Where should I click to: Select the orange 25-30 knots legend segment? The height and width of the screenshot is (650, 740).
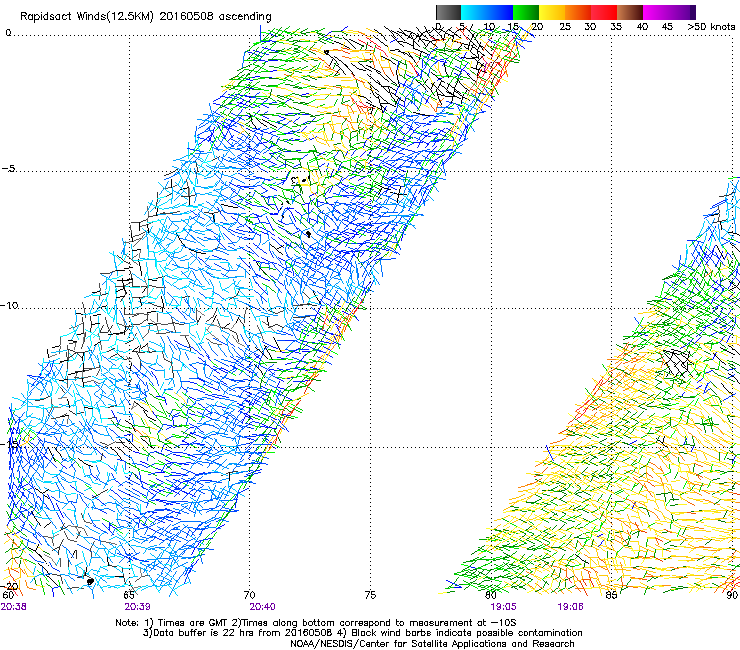tap(578, 12)
